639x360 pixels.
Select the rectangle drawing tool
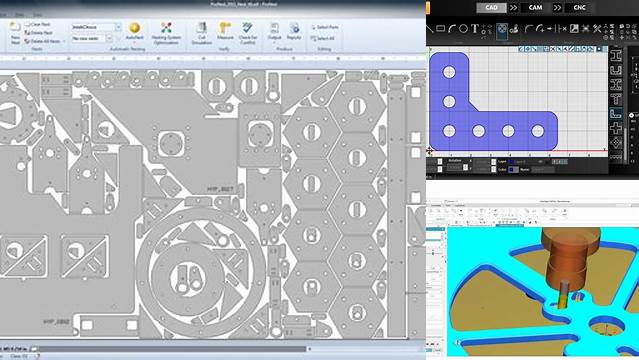441,29
